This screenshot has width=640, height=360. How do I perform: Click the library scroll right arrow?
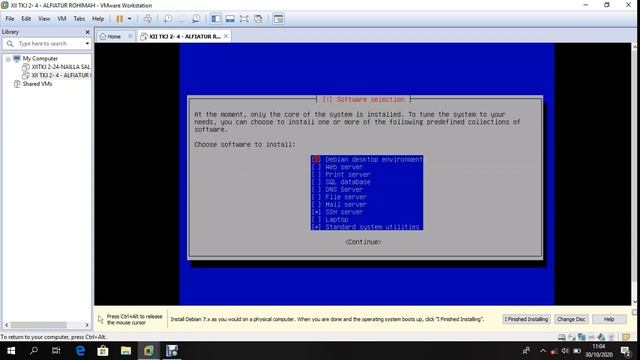pos(87,325)
